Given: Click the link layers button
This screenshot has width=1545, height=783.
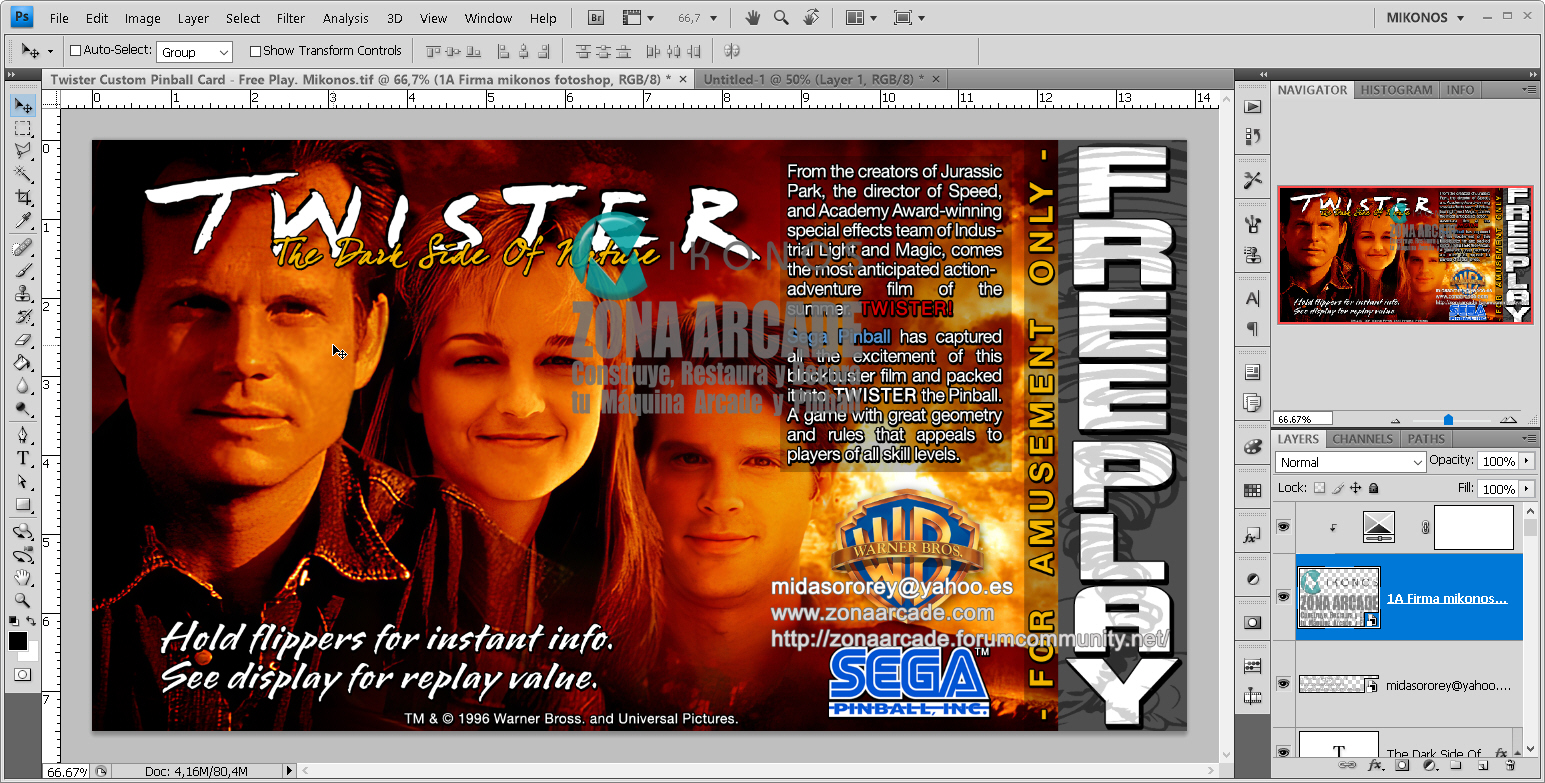Looking at the screenshot, I should tap(1349, 765).
